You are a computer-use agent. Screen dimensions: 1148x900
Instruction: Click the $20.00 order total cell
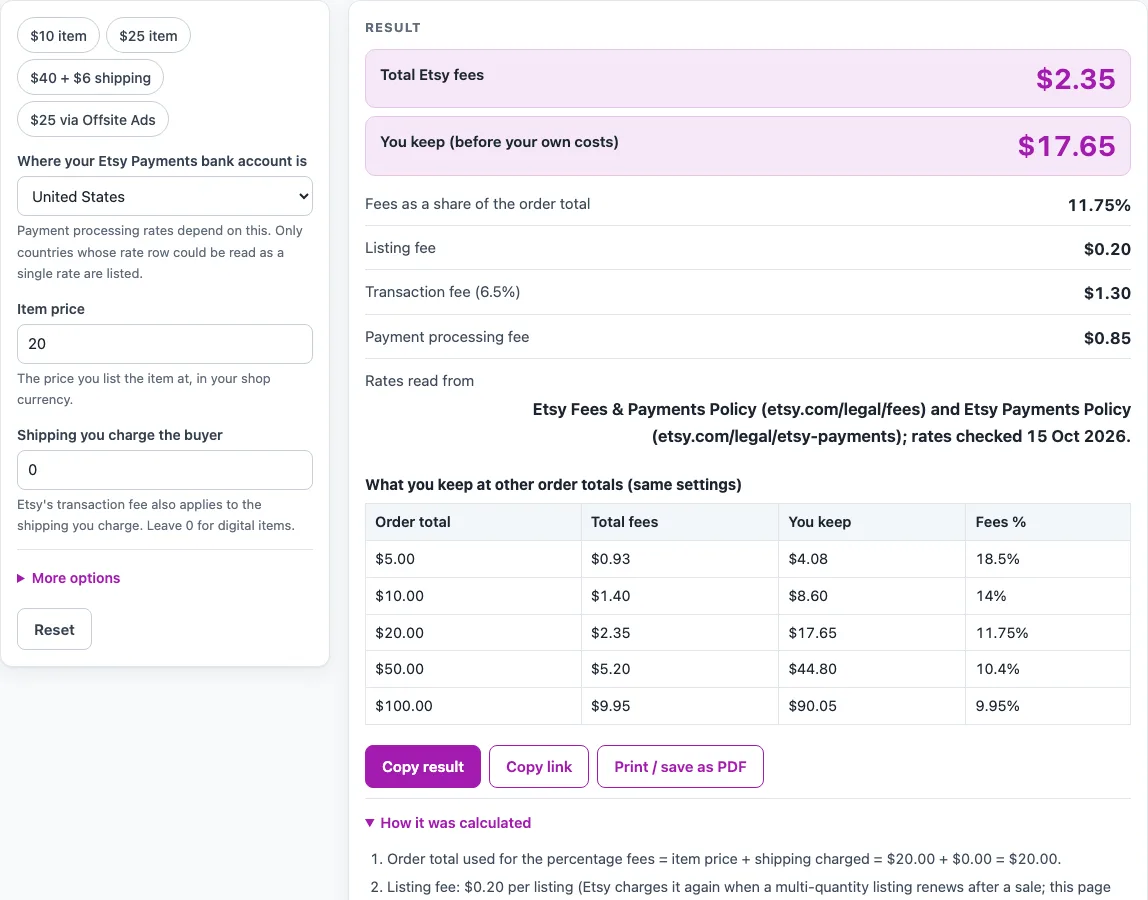pos(473,633)
